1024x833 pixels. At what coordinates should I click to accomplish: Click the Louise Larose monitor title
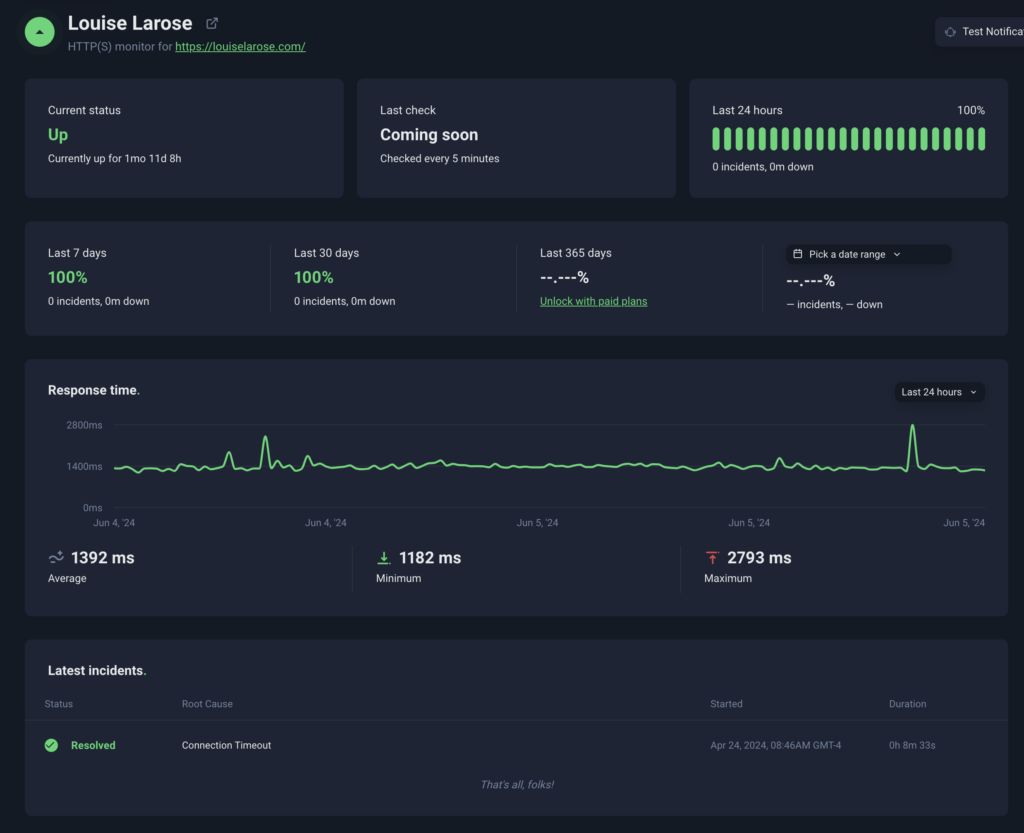[x=130, y=23]
